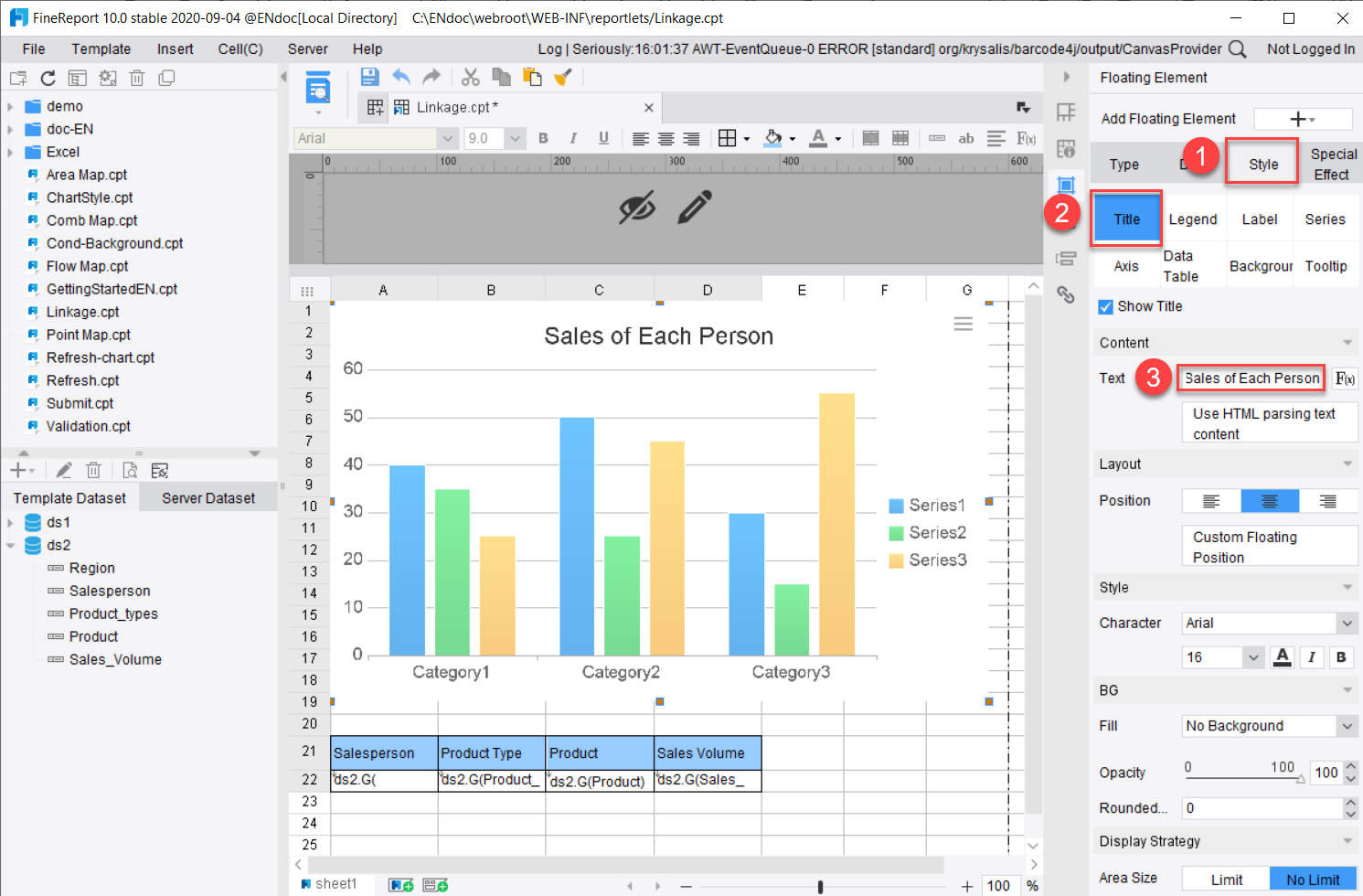Click the Copy icon in the toolbar
Viewport: 1363px width, 896px height.
coord(501,77)
